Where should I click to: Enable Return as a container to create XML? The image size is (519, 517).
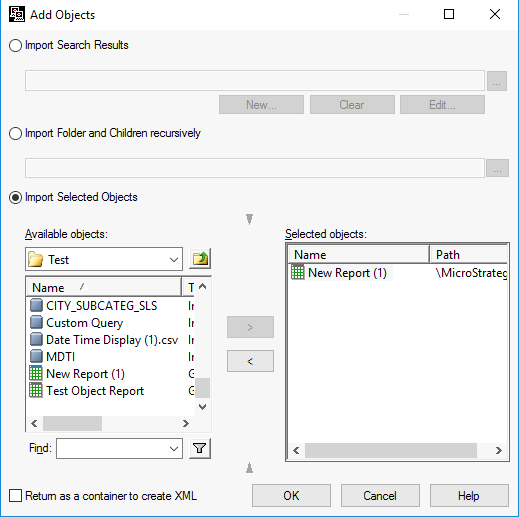pyautogui.click(x=15, y=496)
